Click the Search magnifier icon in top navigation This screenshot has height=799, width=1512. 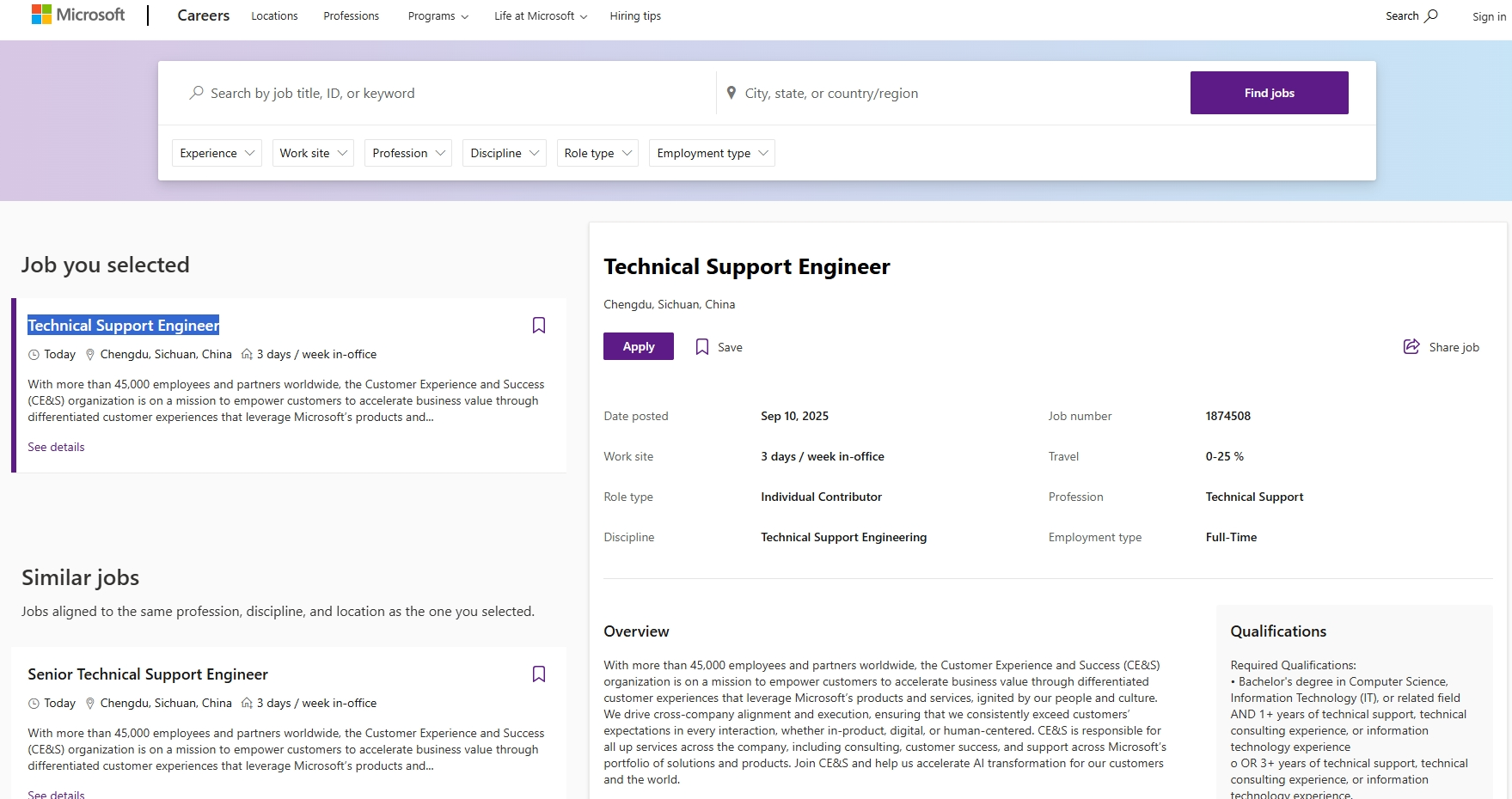pyautogui.click(x=1431, y=15)
